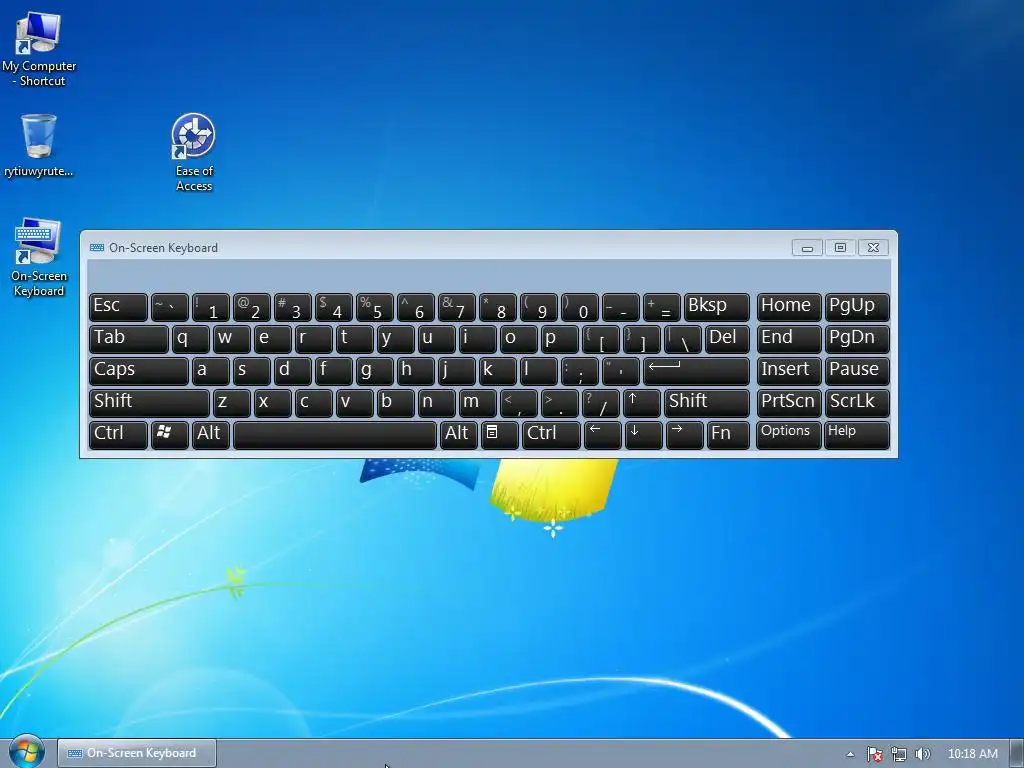1024x768 pixels.
Task: Toggle the left Alt key
Action: coord(211,434)
